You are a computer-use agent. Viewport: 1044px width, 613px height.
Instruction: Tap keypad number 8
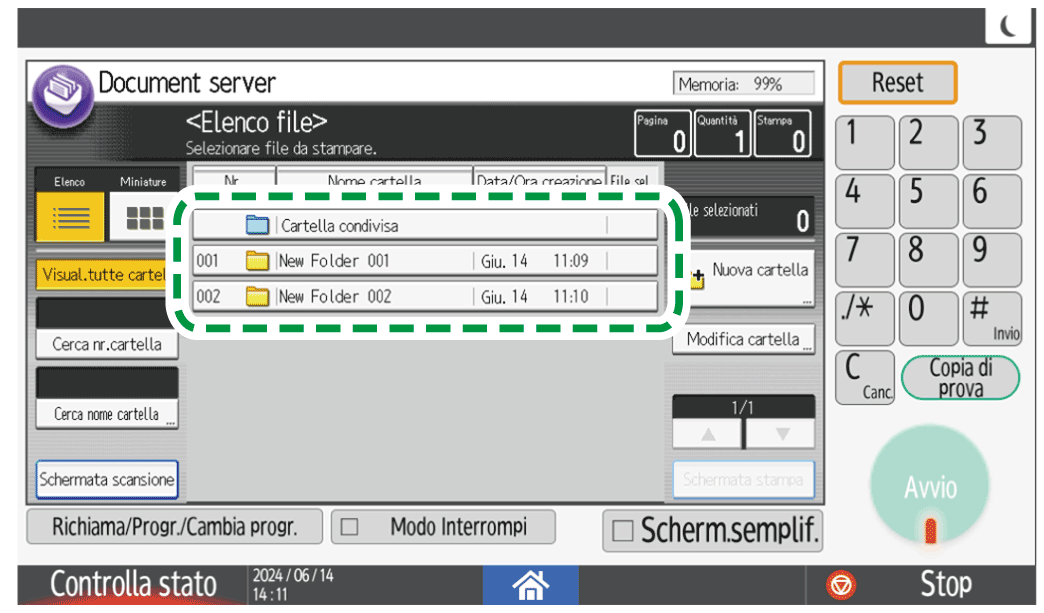[x=929, y=259]
